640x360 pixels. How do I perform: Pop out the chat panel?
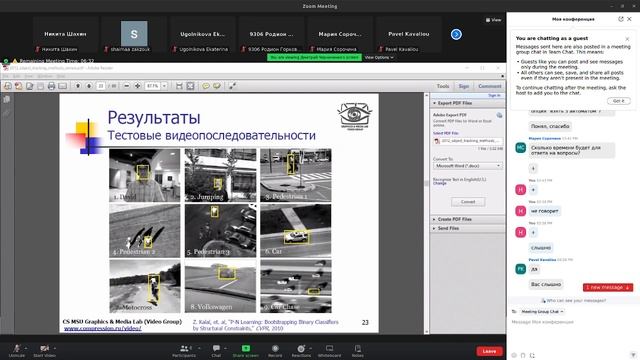[x=621, y=19]
